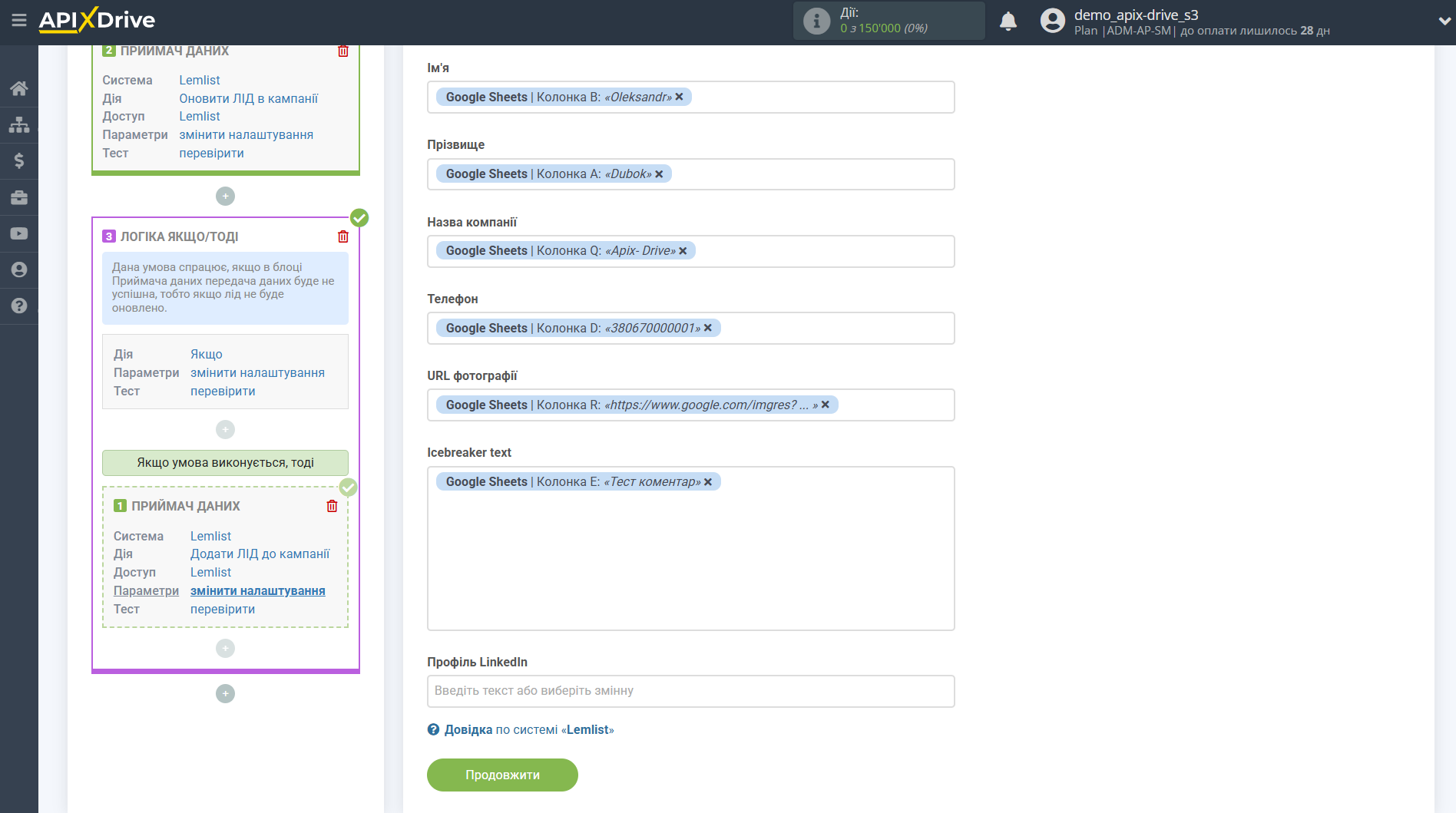Click the Профіль LinkedIn input field
Image resolution: width=1456 pixels, height=813 pixels.
coord(690,691)
